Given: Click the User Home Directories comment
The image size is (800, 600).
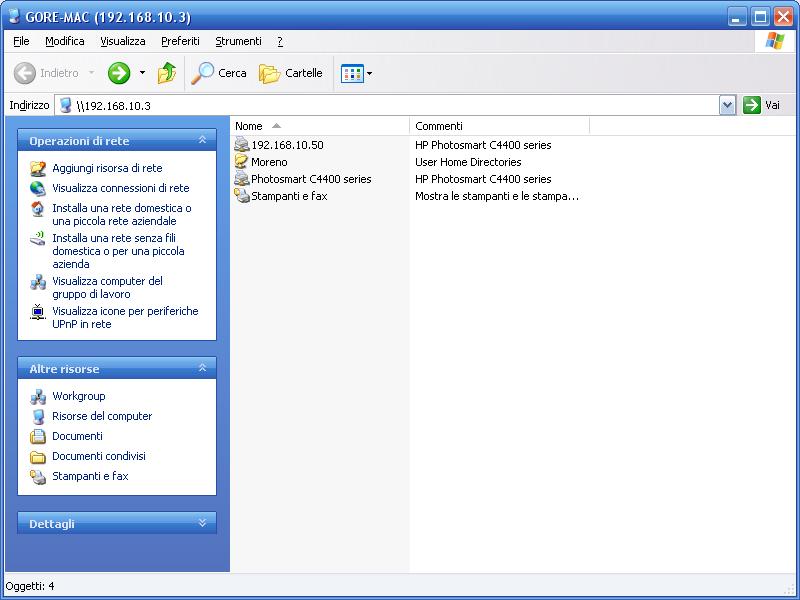Looking at the screenshot, I should pyautogui.click(x=468, y=162).
